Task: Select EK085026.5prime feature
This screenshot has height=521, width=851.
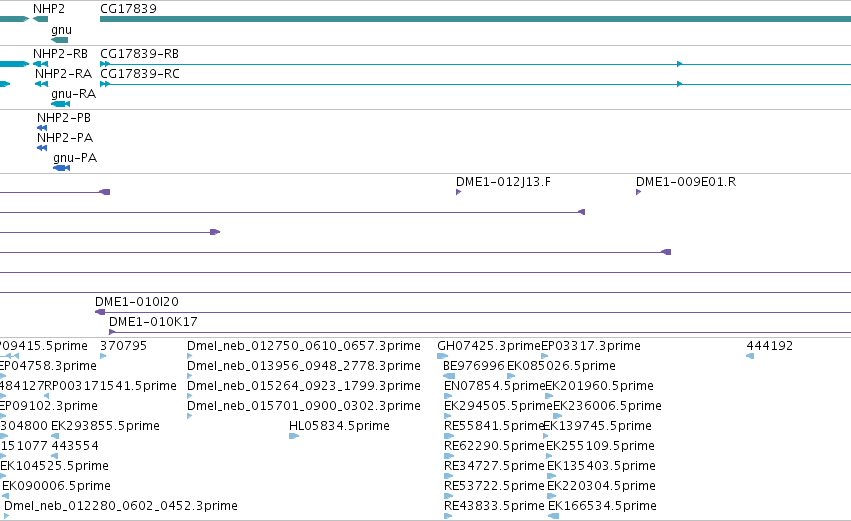Action: pyautogui.click(x=561, y=366)
